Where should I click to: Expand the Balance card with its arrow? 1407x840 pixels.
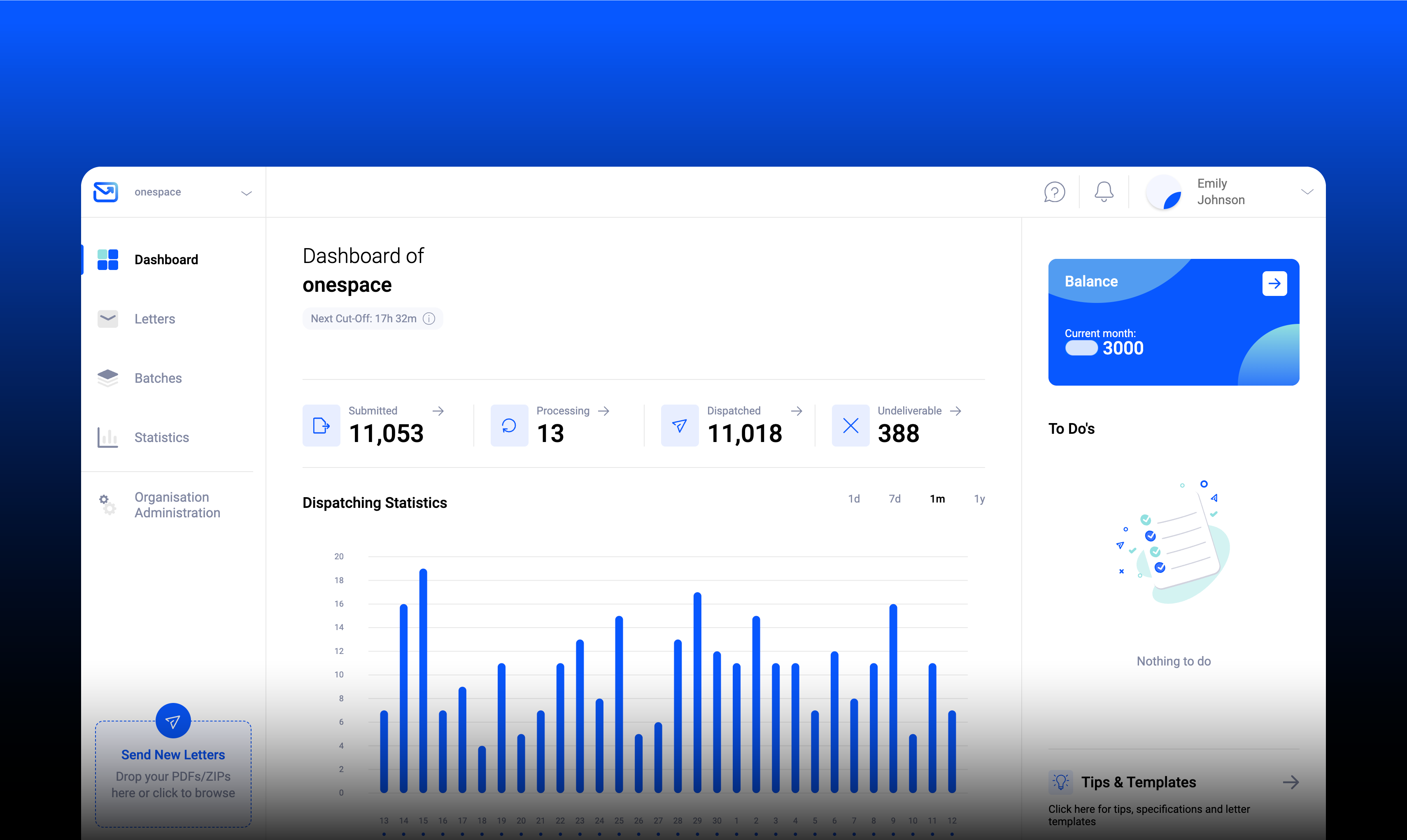pos(1274,283)
